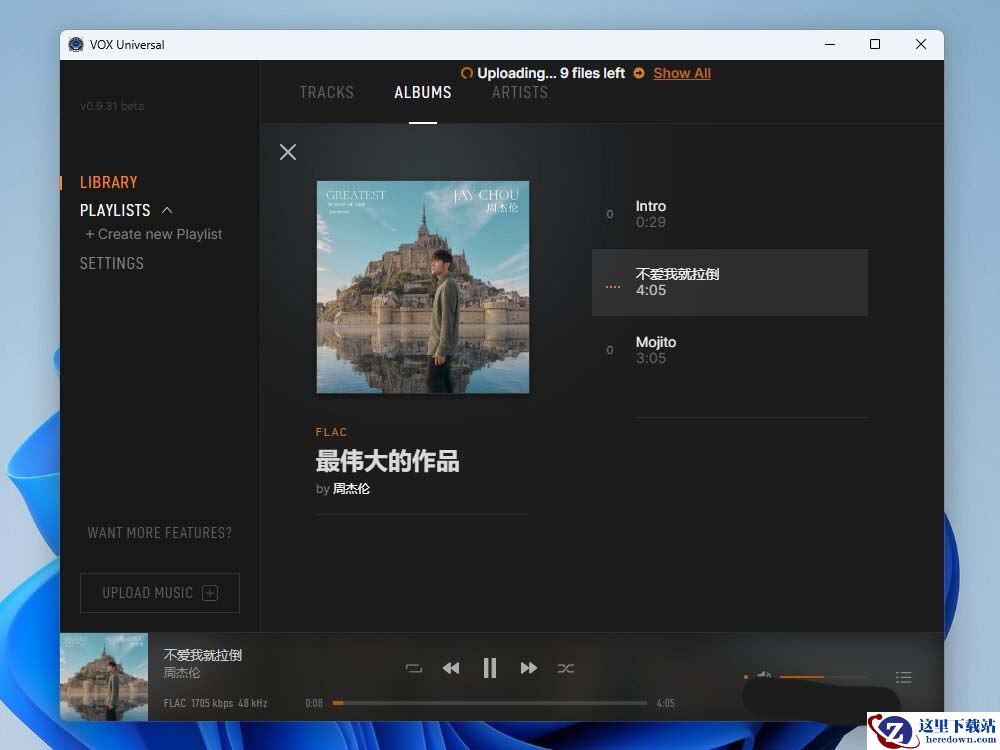Open the Artists tab
The height and width of the screenshot is (750, 1000).
pyautogui.click(x=520, y=92)
